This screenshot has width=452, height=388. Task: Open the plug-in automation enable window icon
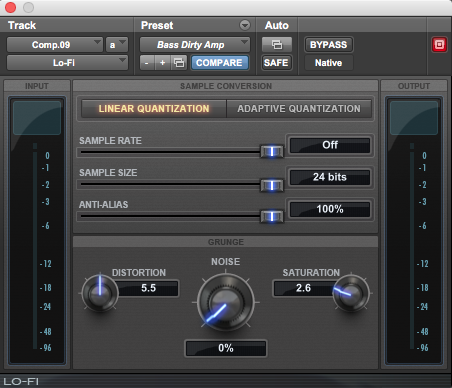[x=277, y=44]
